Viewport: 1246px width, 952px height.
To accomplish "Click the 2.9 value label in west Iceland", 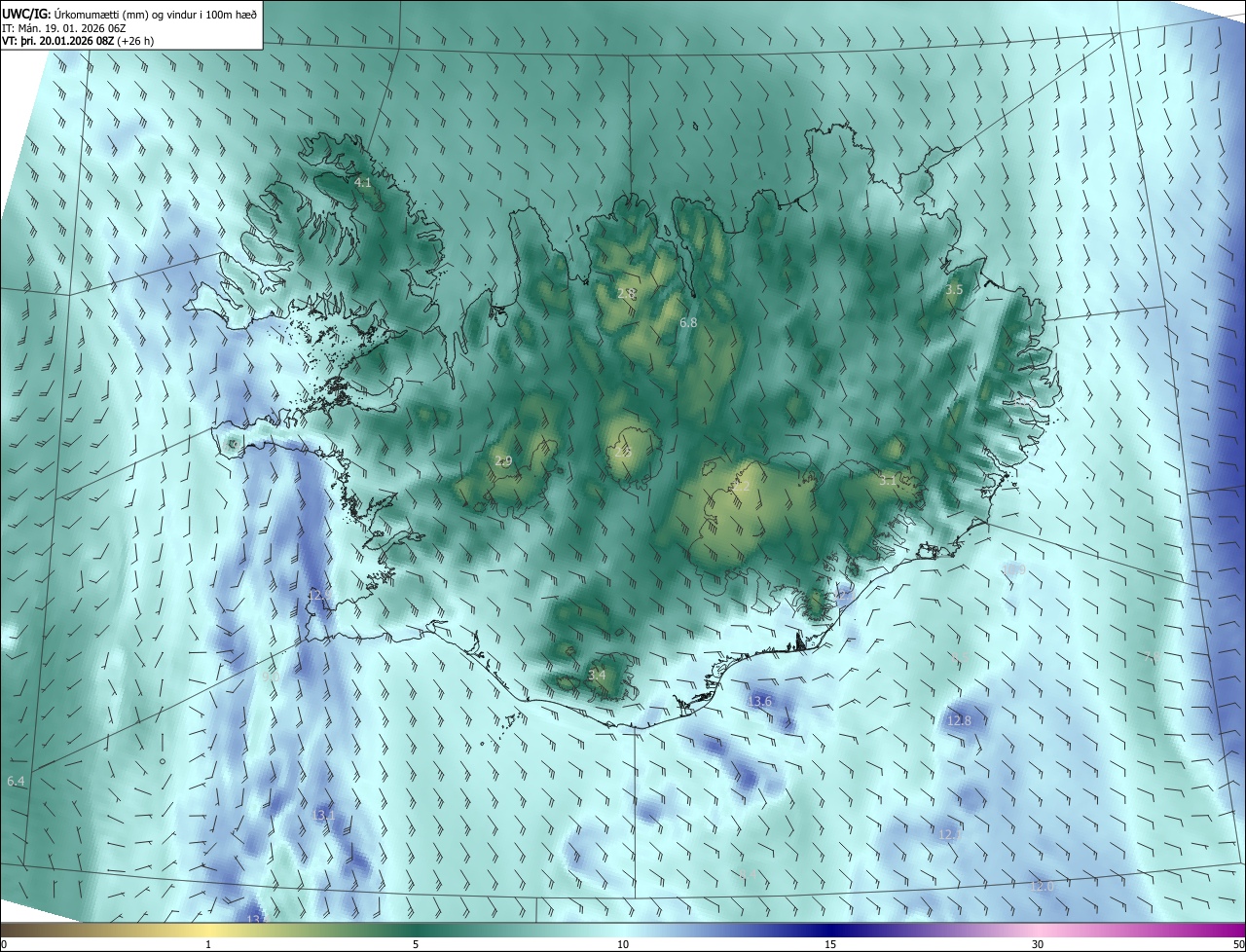I will [x=503, y=461].
